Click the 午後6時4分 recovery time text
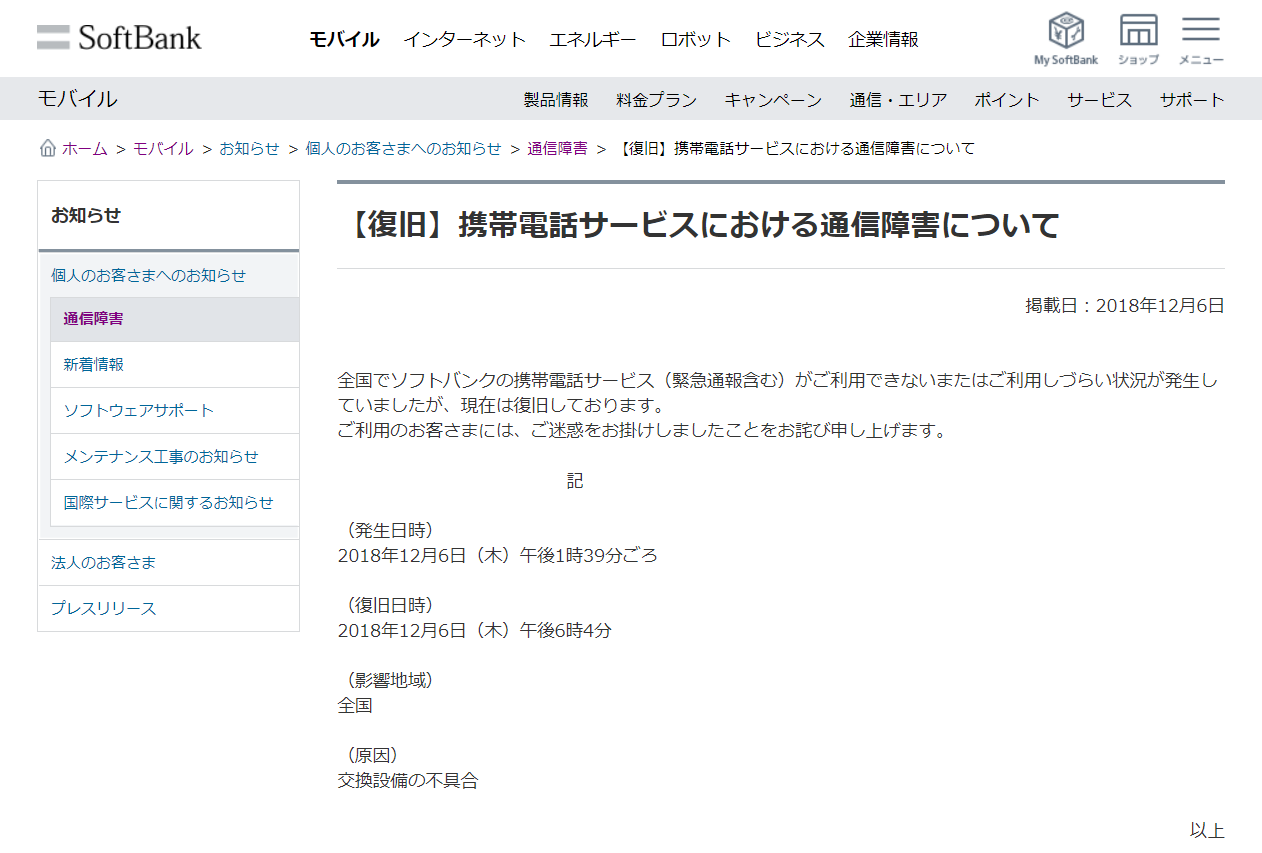 (566, 631)
